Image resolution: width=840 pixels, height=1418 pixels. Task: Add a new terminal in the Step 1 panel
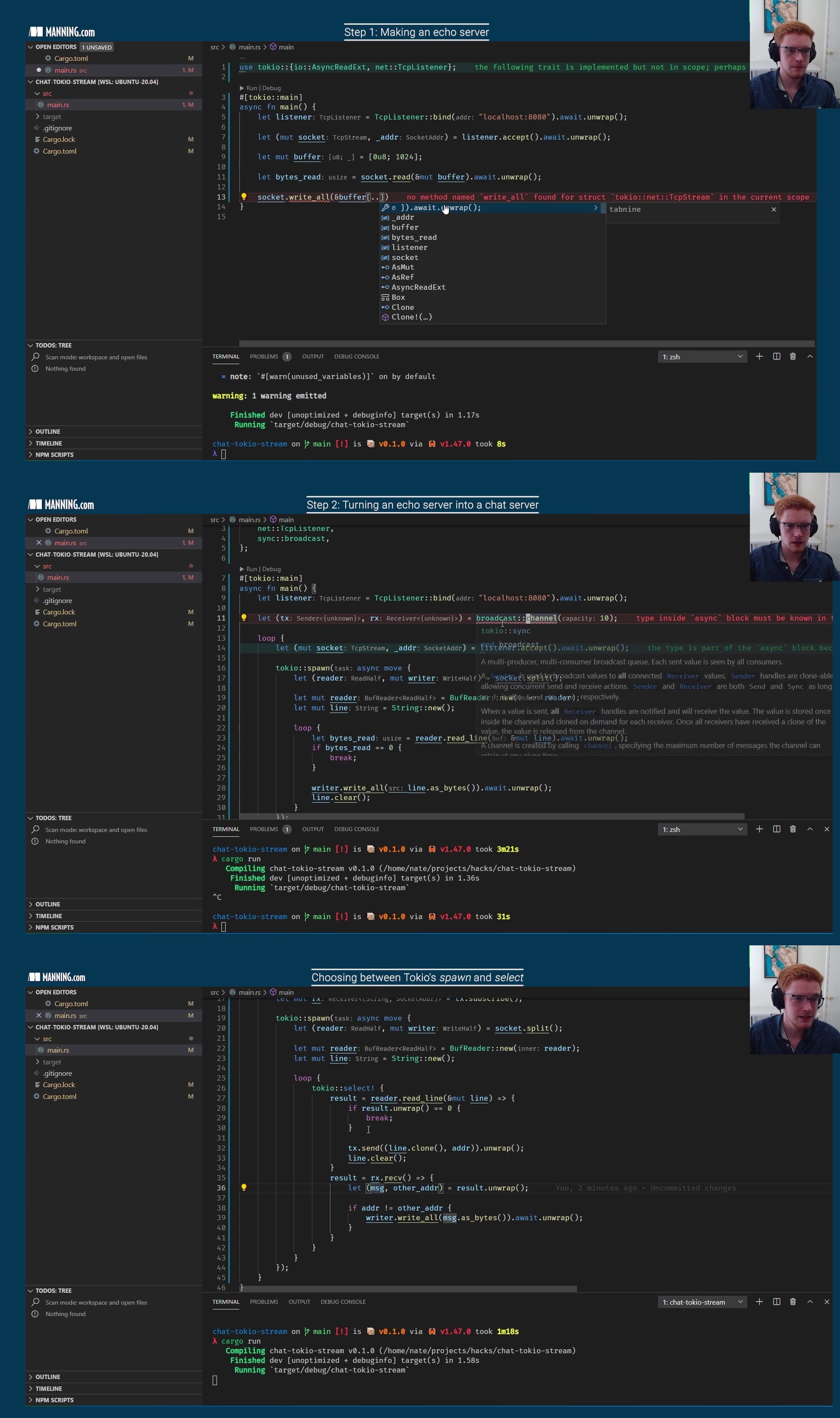pos(759,356)
